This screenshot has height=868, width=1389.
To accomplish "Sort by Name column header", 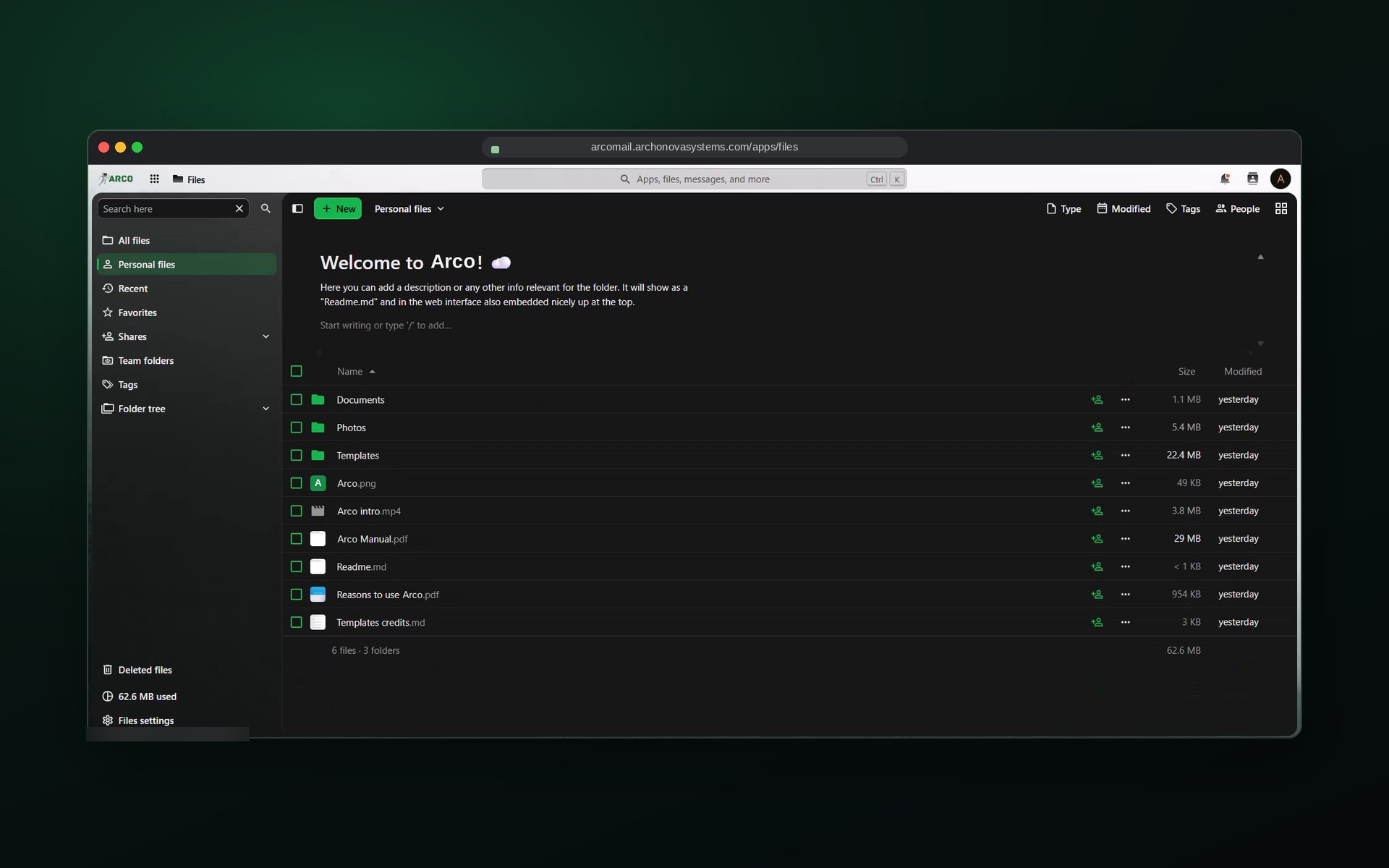I will 356,372.
